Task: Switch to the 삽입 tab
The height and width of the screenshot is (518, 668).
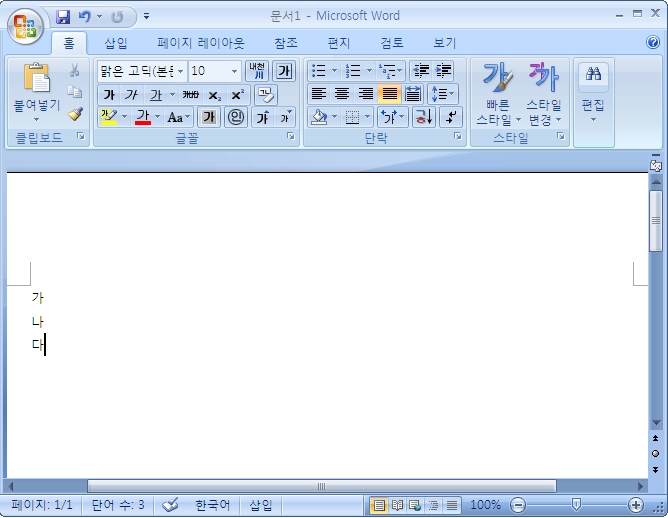Action: 116,43
